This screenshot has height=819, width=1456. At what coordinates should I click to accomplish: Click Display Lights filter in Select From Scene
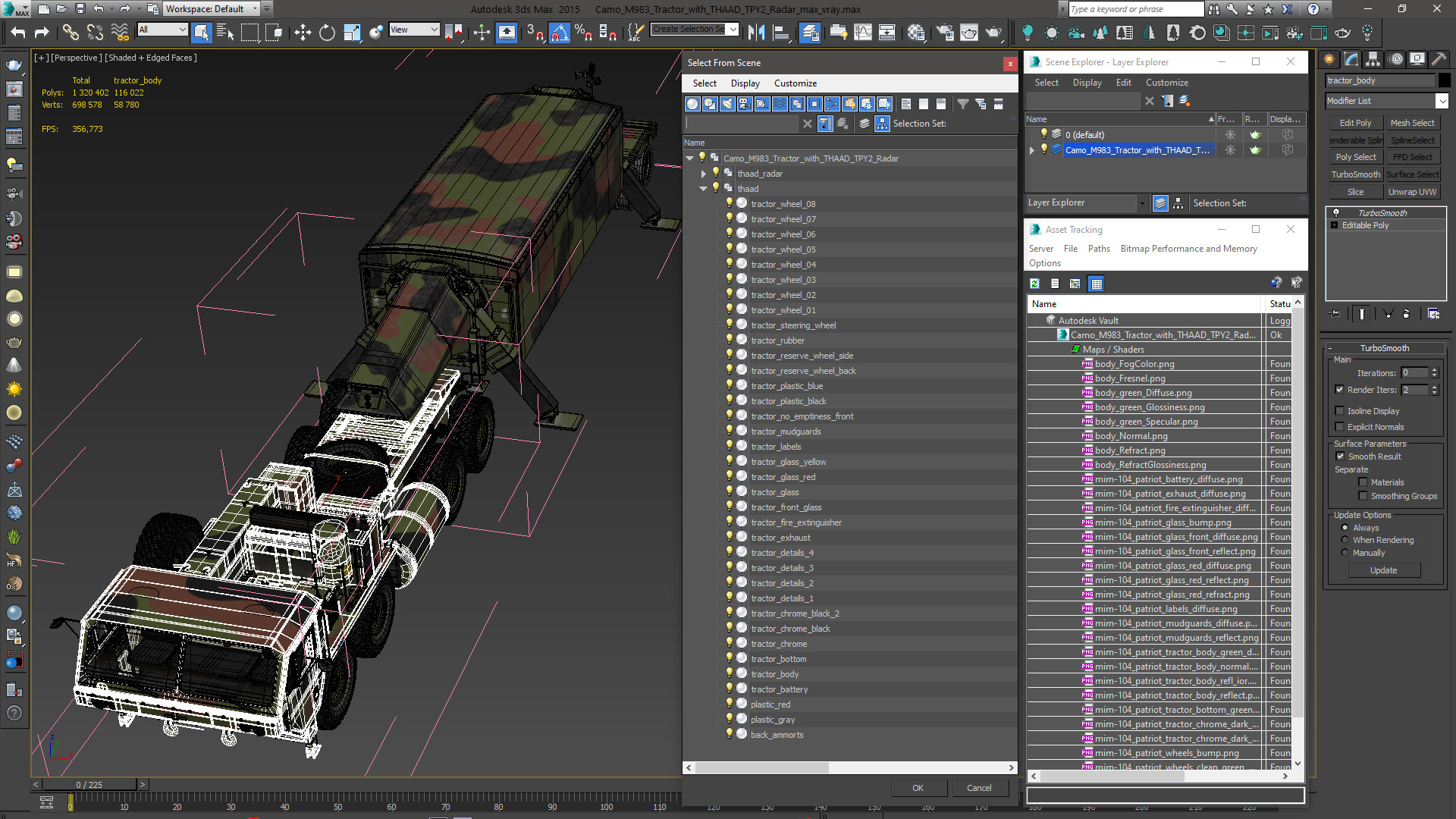click(x=727, y=104)
